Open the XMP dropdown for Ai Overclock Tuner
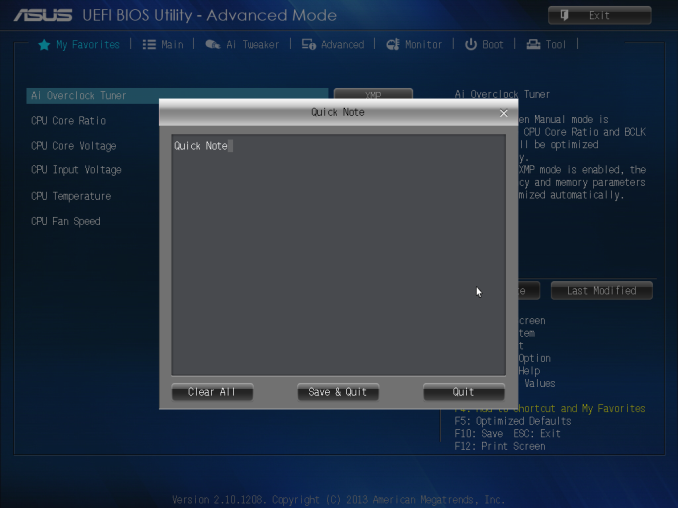The height and width of the screenshot is (508, 678). tap(373, 94)
